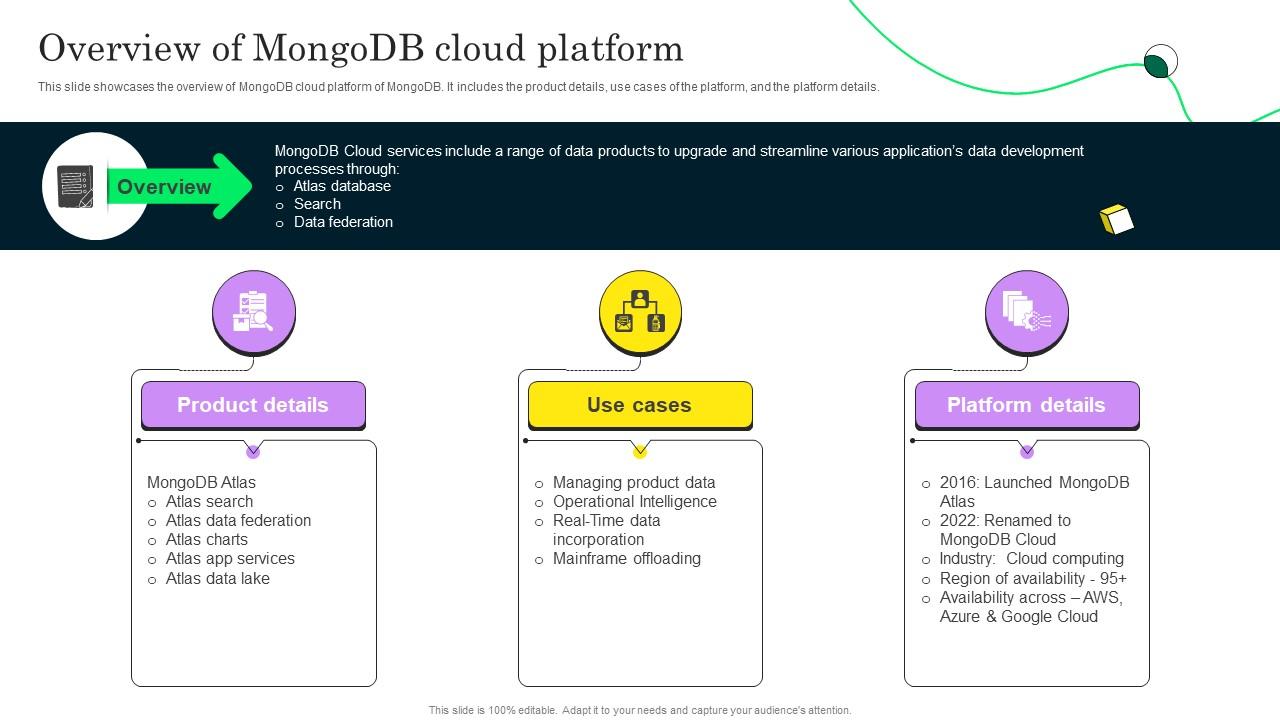Click the Overview document icon

(76, 187)
